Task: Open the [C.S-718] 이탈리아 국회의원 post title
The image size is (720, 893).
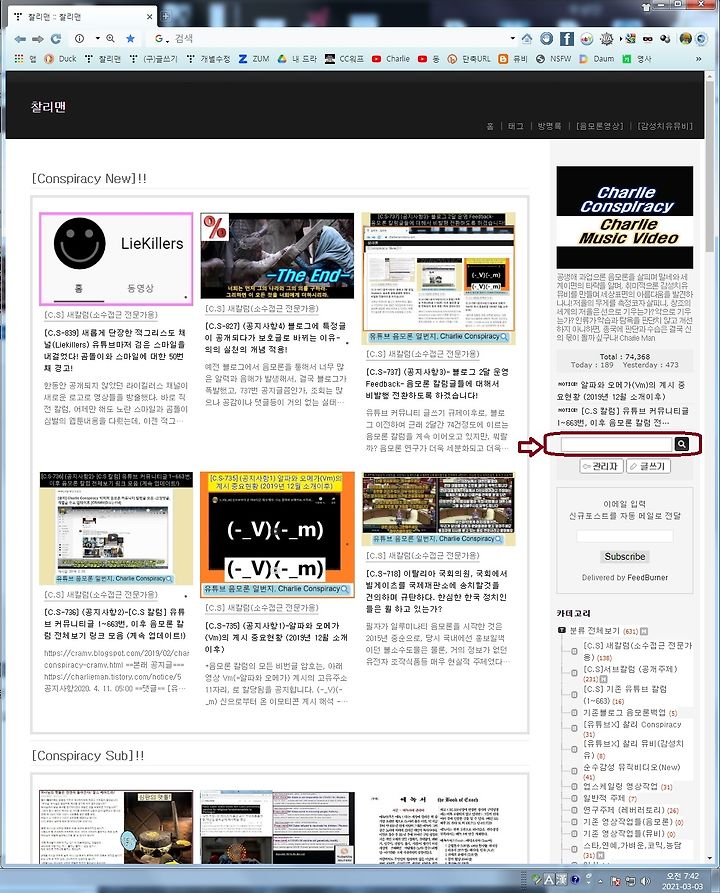Action: tap(436, 591)
